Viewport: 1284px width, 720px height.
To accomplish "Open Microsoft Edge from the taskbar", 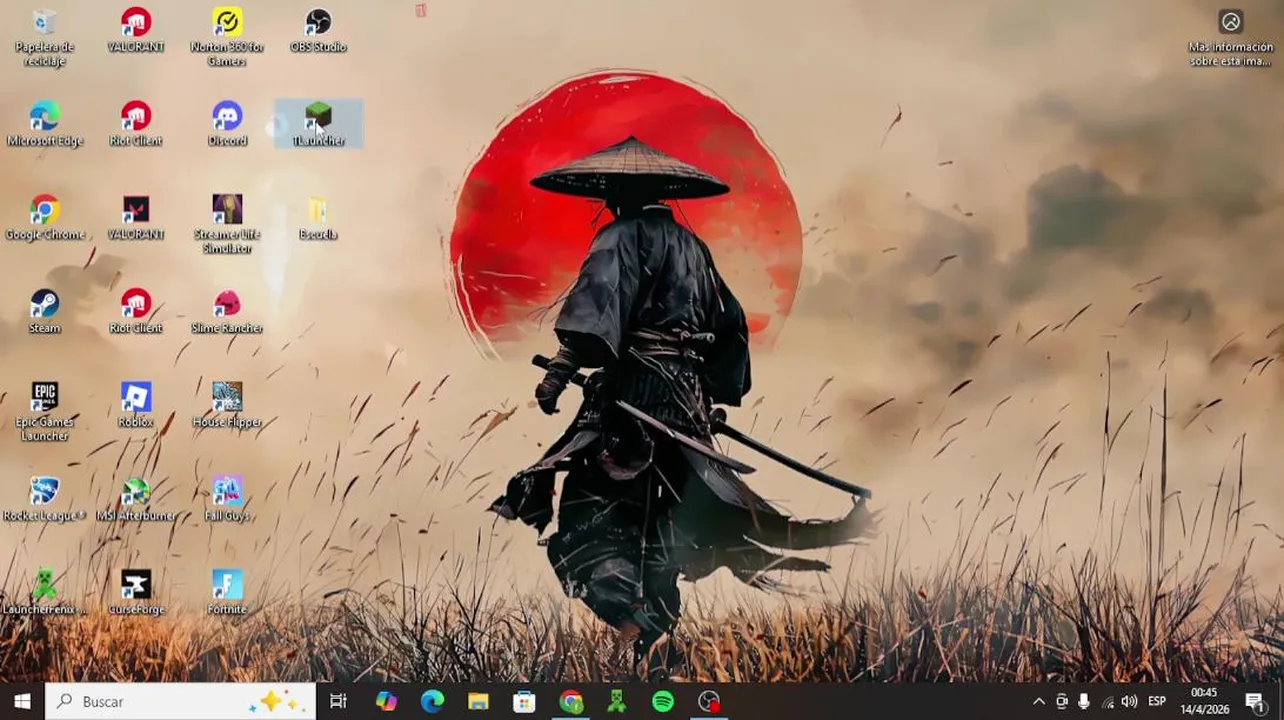I will 432,701.
